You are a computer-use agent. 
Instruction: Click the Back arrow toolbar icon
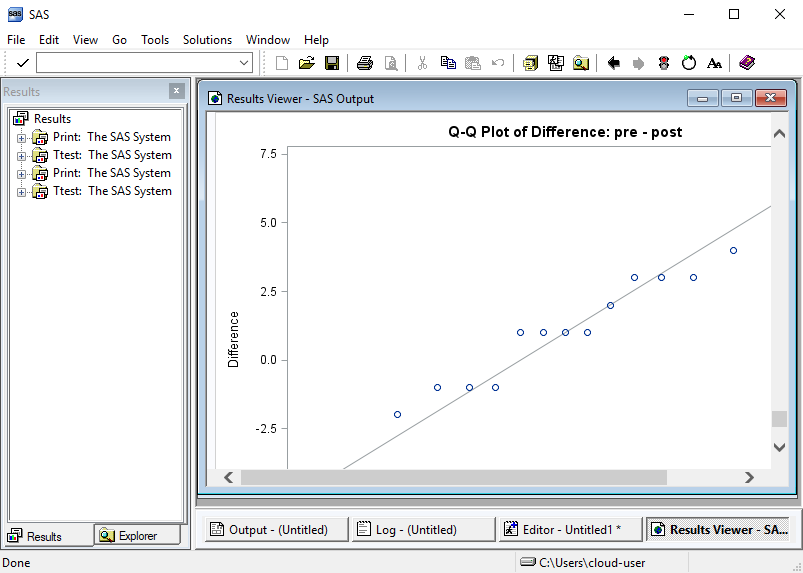[614, 63]
